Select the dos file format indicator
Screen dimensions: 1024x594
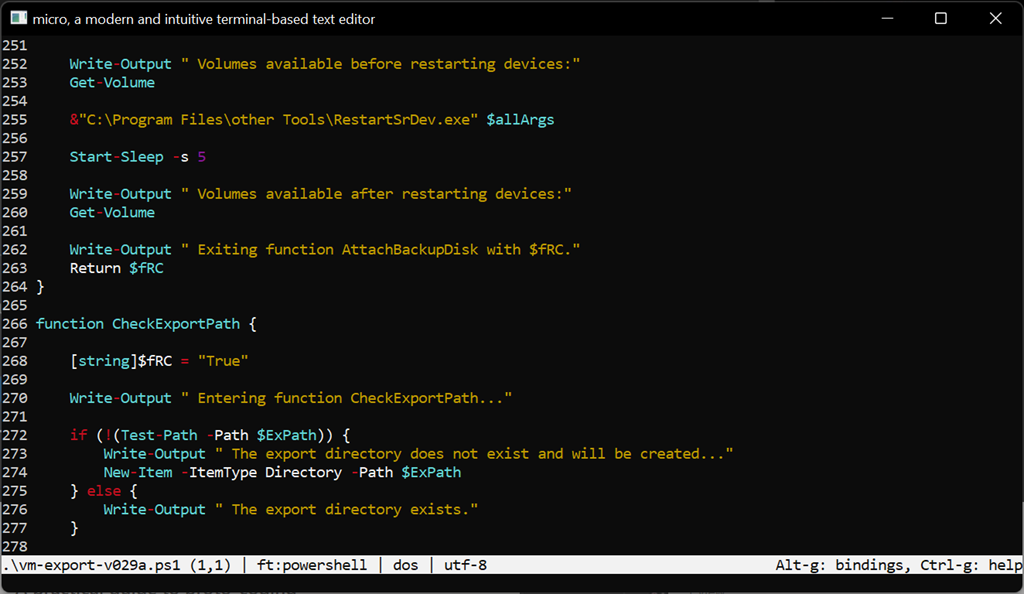click(x=405, y=565)
